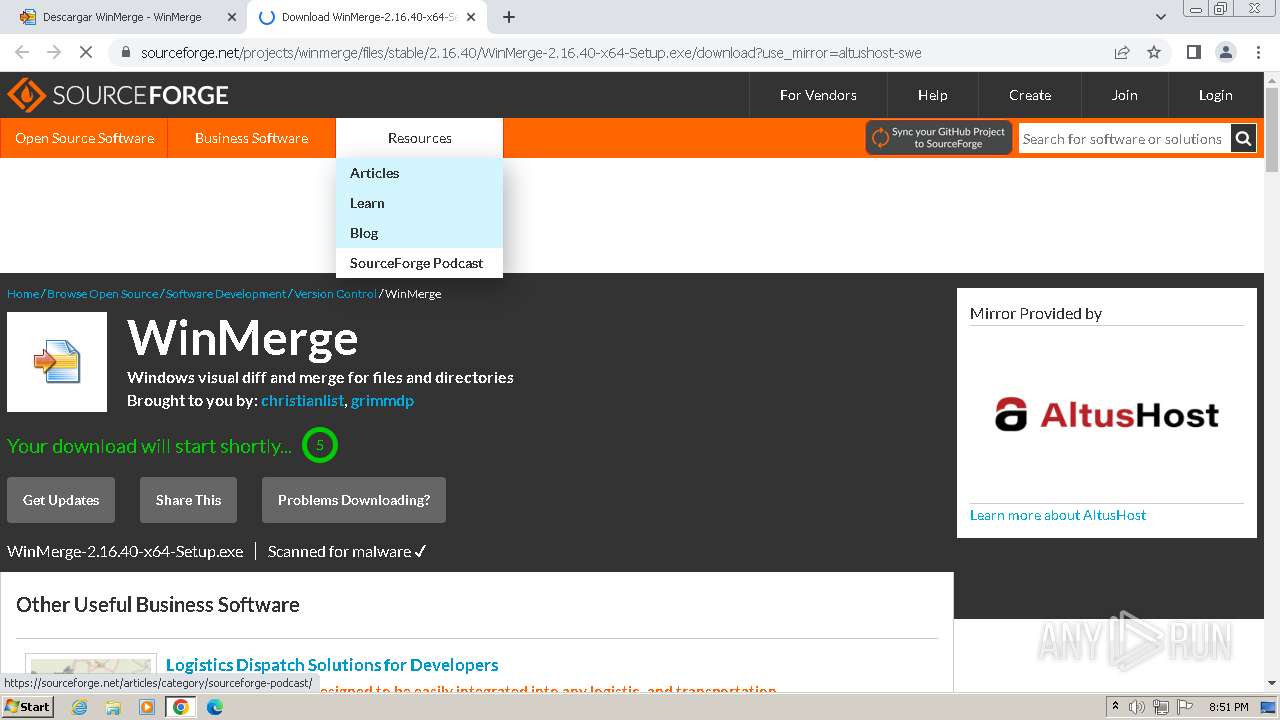Select Articles from the Resources dropdown
This screenshot has height=720, width=1280.
419,173
